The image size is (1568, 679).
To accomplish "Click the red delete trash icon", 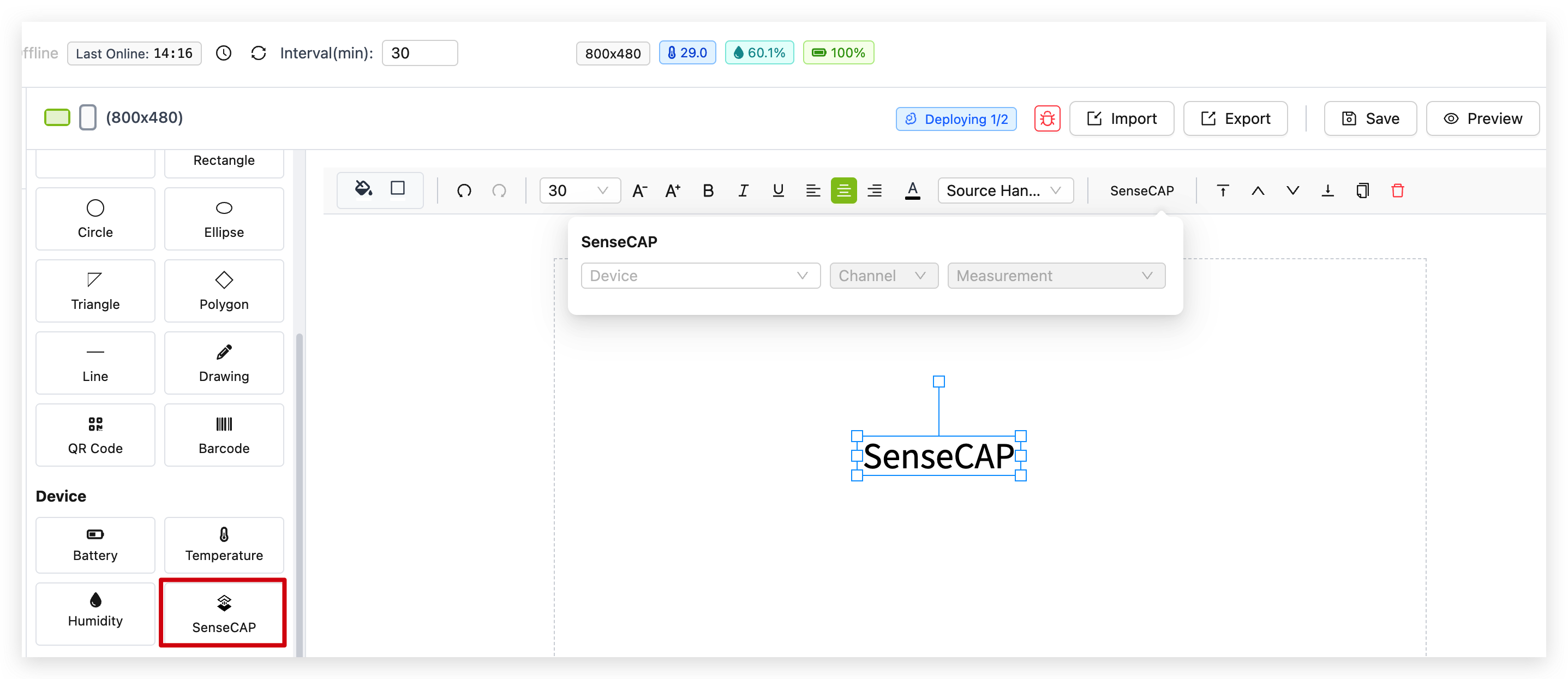I will pos(1398,190).
